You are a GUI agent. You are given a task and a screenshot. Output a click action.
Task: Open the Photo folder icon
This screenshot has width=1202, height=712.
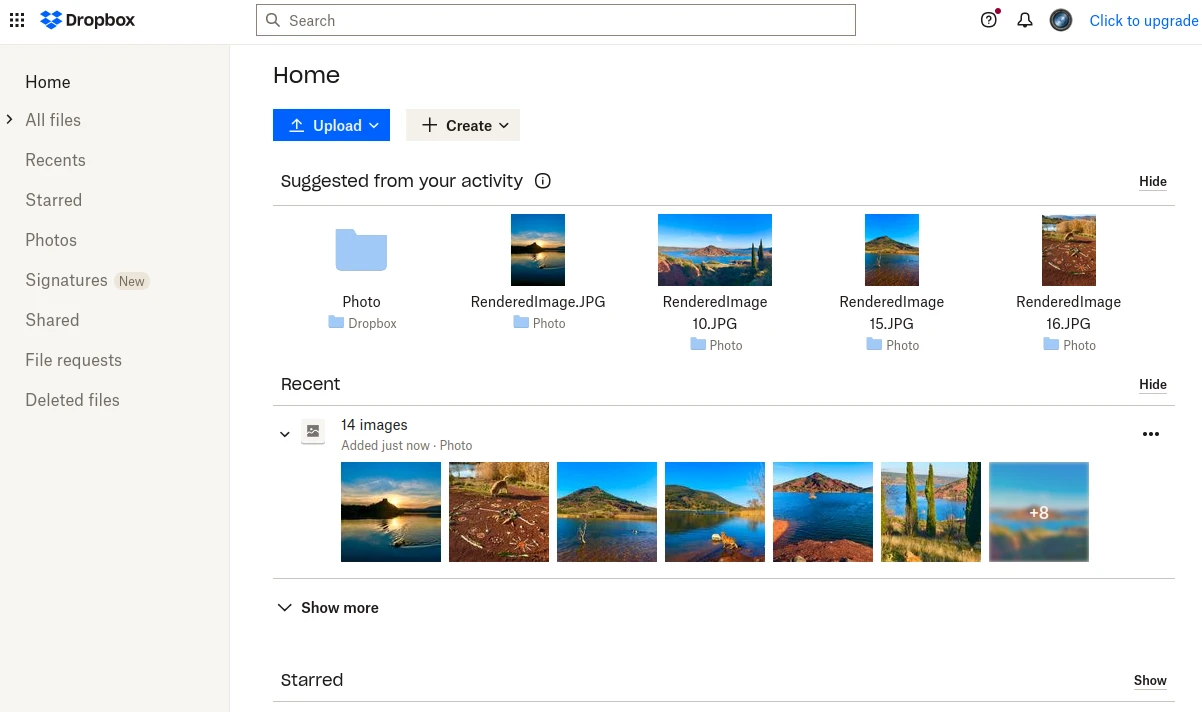coord(361,250)
